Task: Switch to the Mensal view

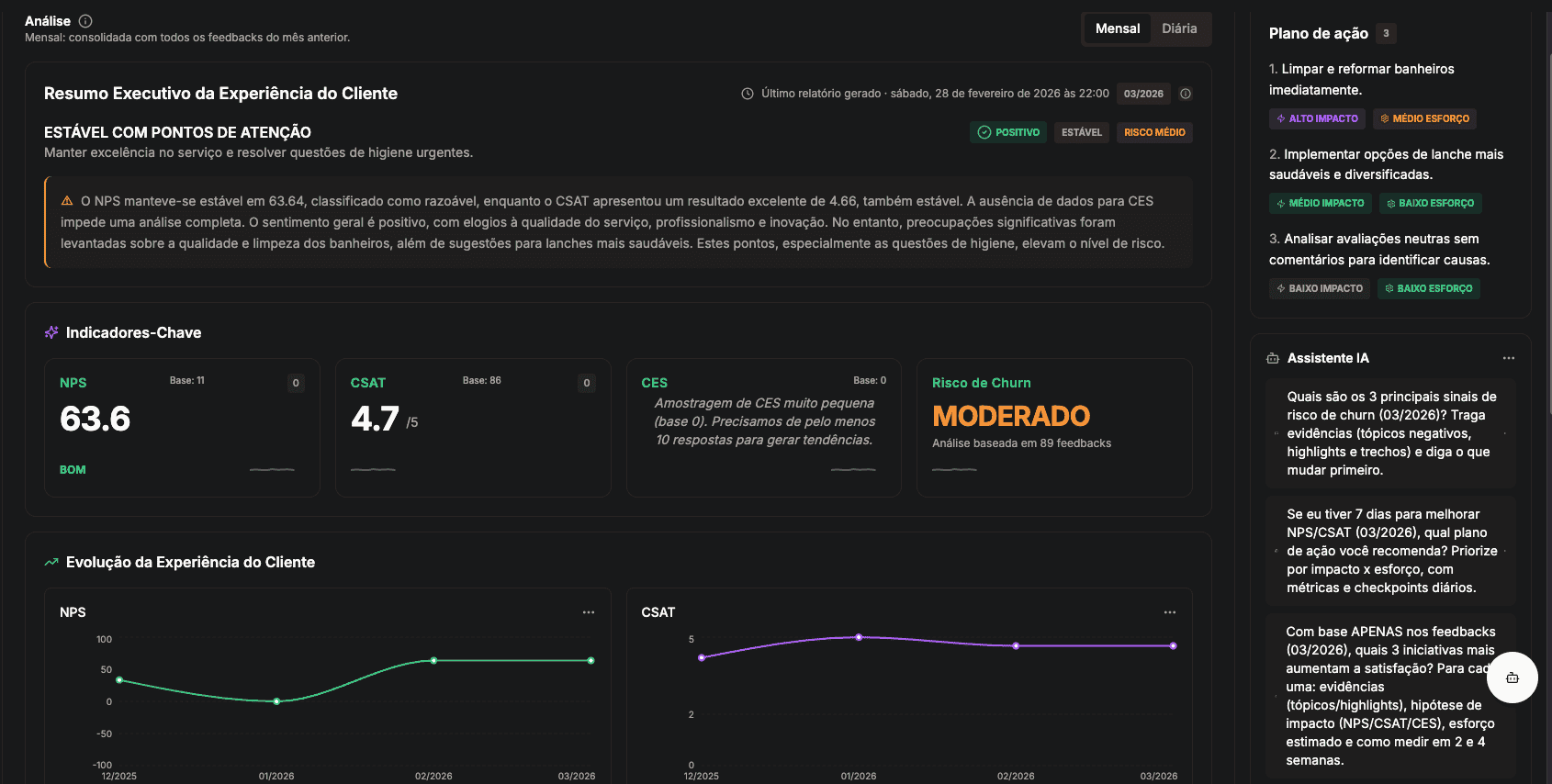Action: 1118,28
